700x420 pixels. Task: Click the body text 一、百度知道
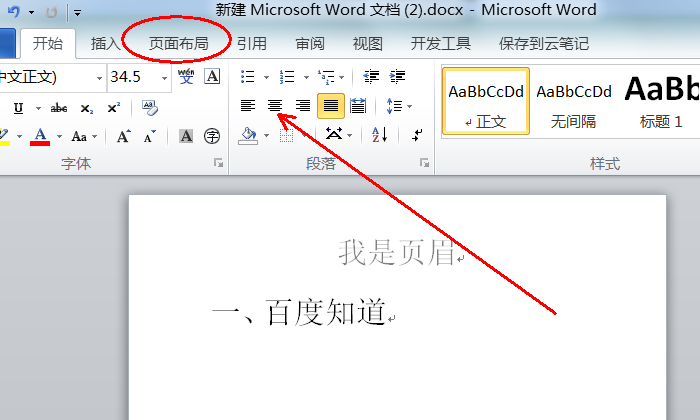tap(298, 312)
